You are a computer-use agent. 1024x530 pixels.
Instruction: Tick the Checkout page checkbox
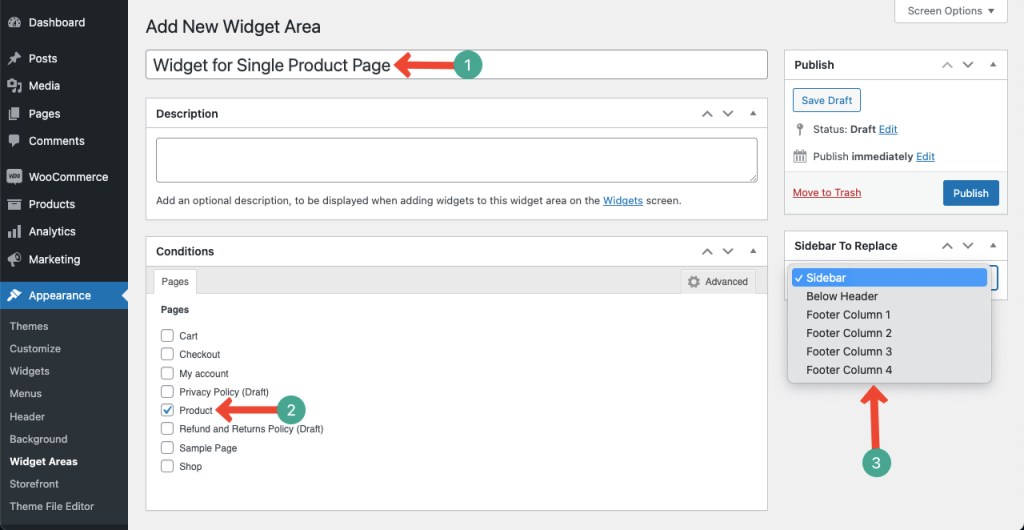point(167,354)
